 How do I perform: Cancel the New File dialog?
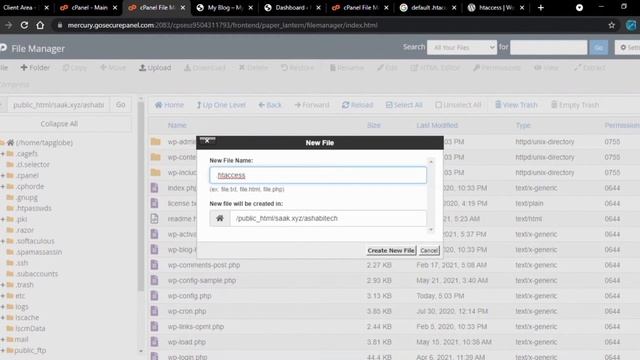point(429,250)
